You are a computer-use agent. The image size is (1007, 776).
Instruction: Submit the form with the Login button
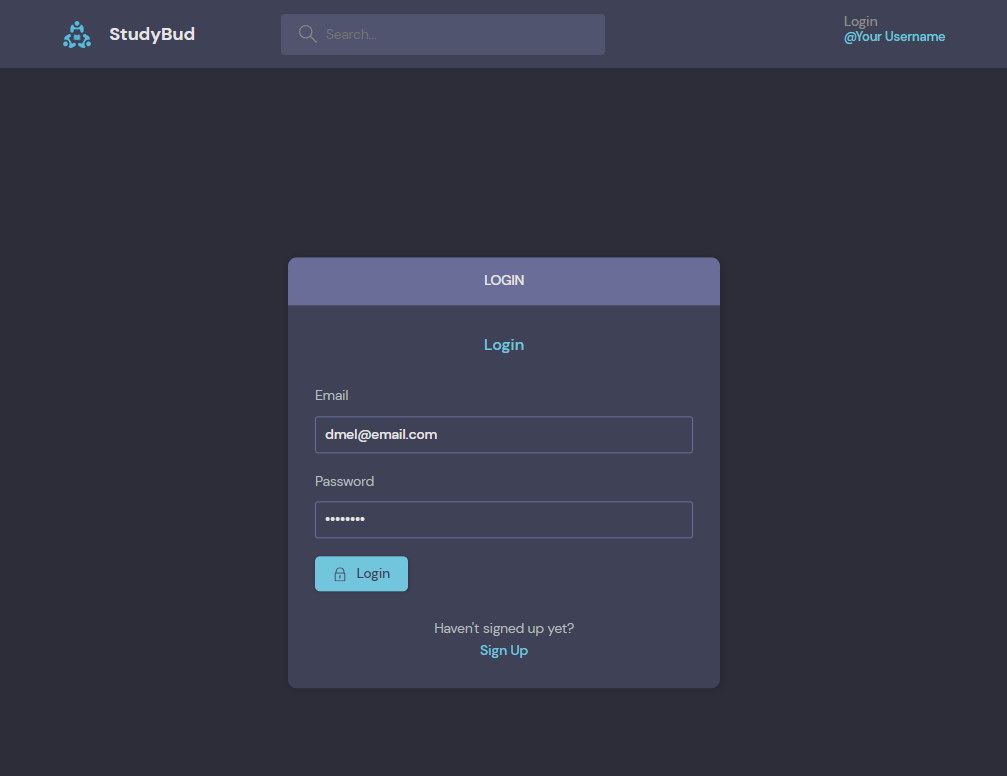[x=361, y=574]
